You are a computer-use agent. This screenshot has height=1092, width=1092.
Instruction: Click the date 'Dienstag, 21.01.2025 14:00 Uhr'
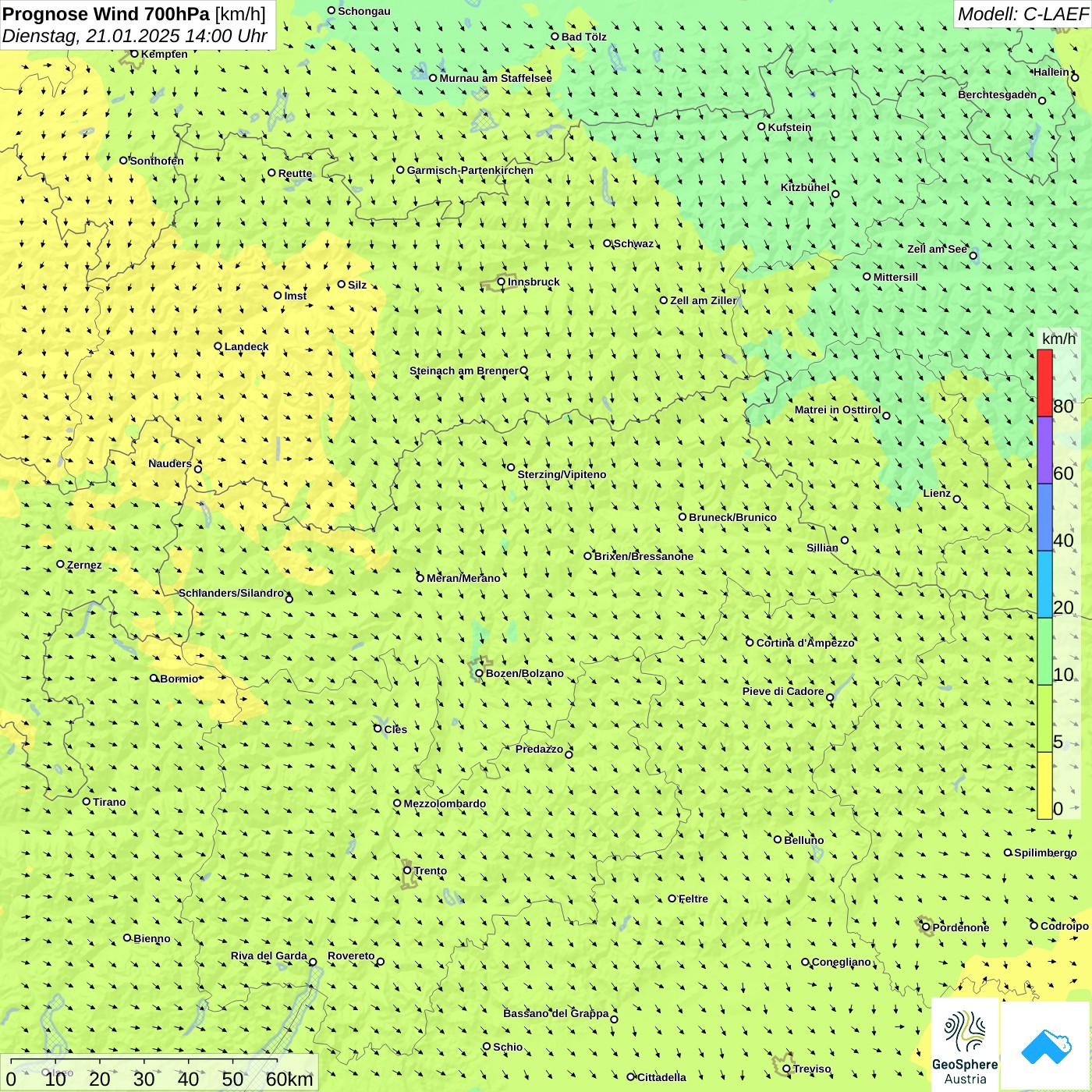click(135, 36)
